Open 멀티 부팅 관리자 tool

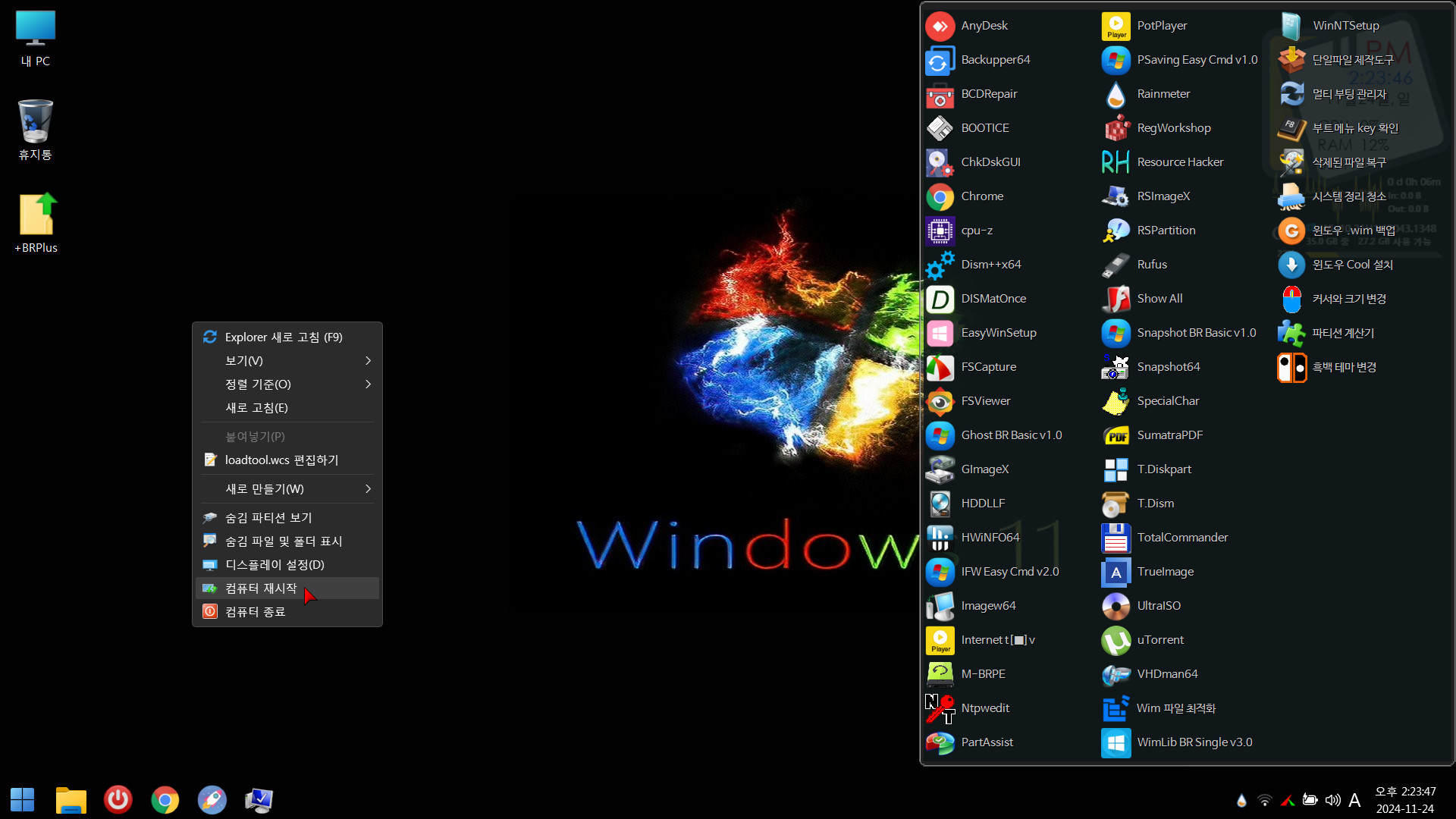click(x=1332, y=94)
